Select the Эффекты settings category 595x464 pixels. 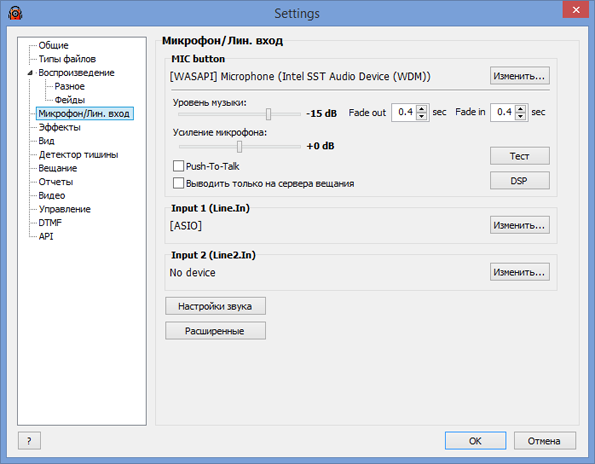(60, 127)
